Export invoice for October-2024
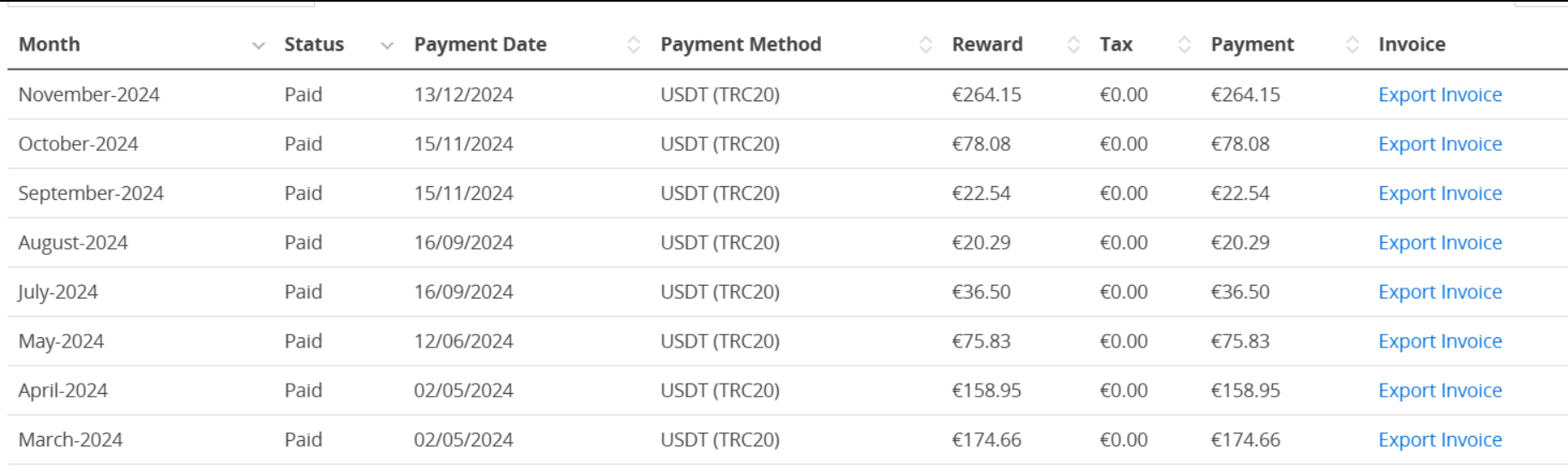This screenshot has height=472, width=1568. tap(1440, 144)
